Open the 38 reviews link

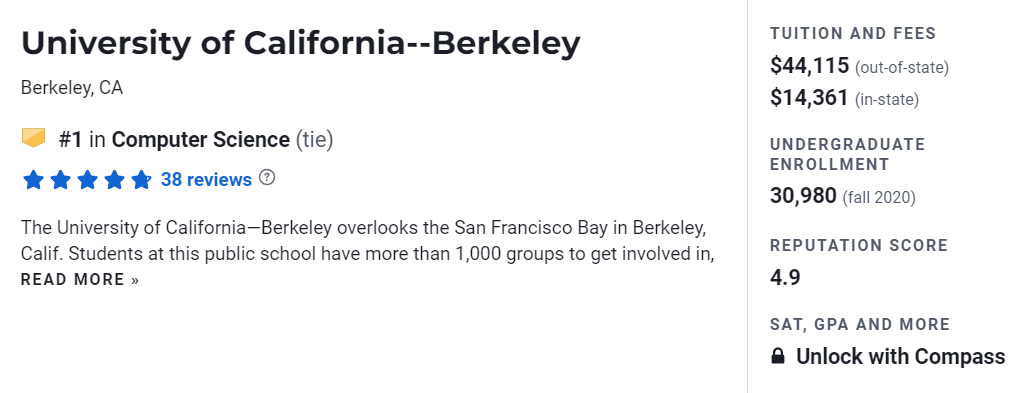[x=206, y=180]
